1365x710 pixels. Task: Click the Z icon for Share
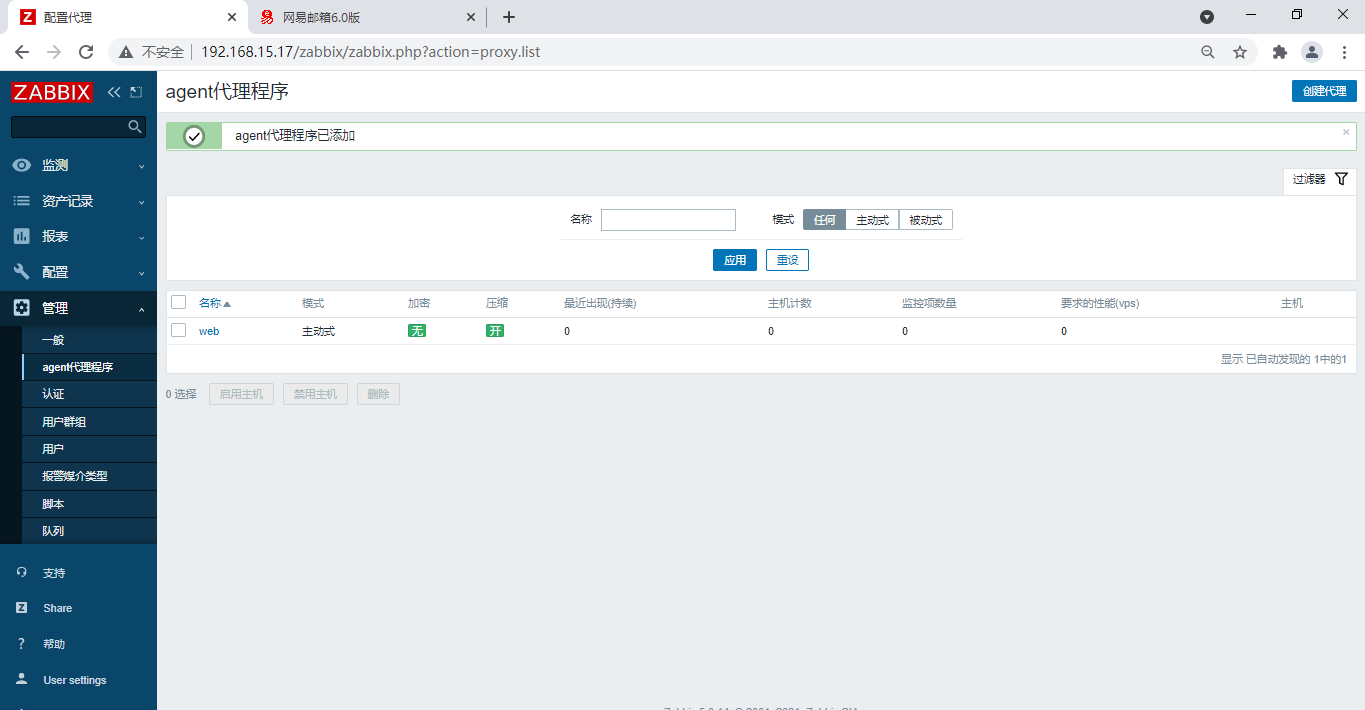point(21,608)
